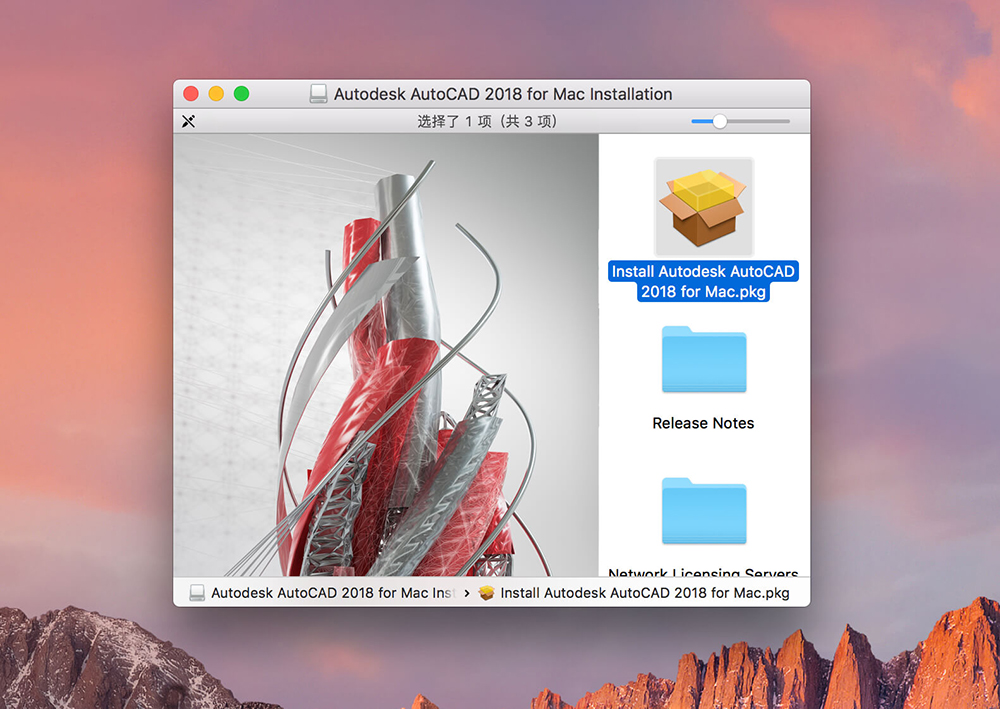The image size is (1000, 709).
Task: Click the drive proxy icon in the title bar
Action: point(318,94)
